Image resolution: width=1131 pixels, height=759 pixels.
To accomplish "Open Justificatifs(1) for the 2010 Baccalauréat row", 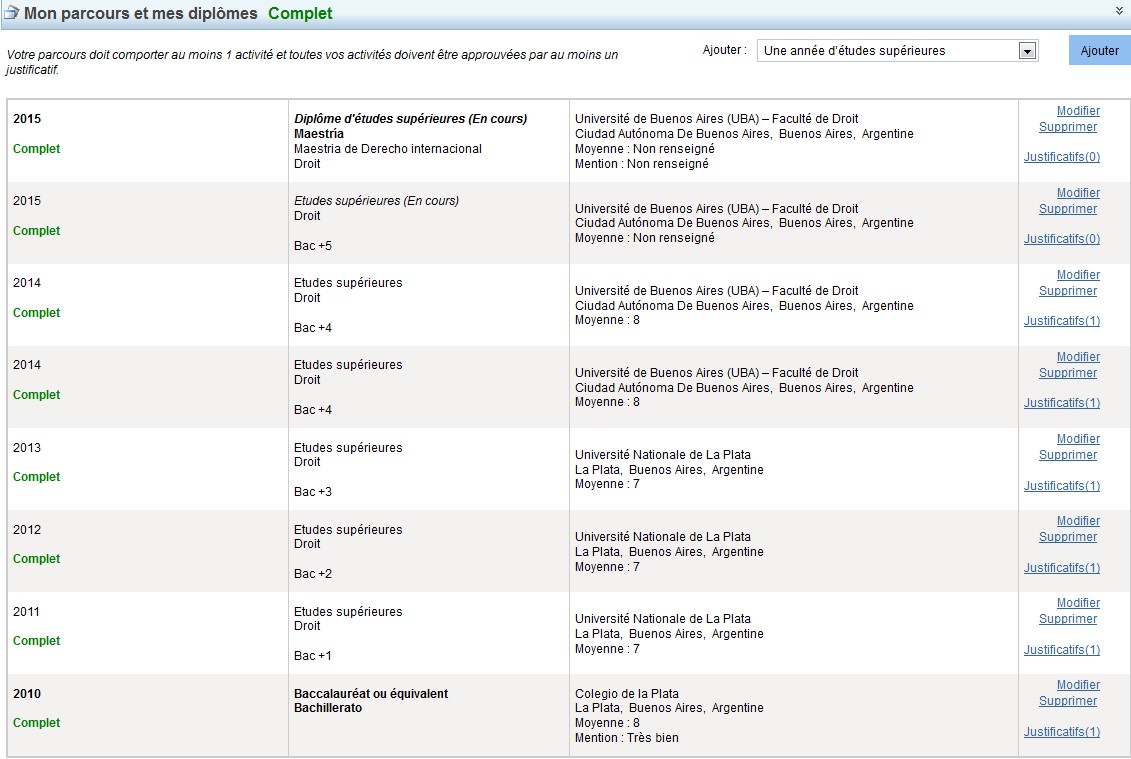I will click(x=1062, y=732).
